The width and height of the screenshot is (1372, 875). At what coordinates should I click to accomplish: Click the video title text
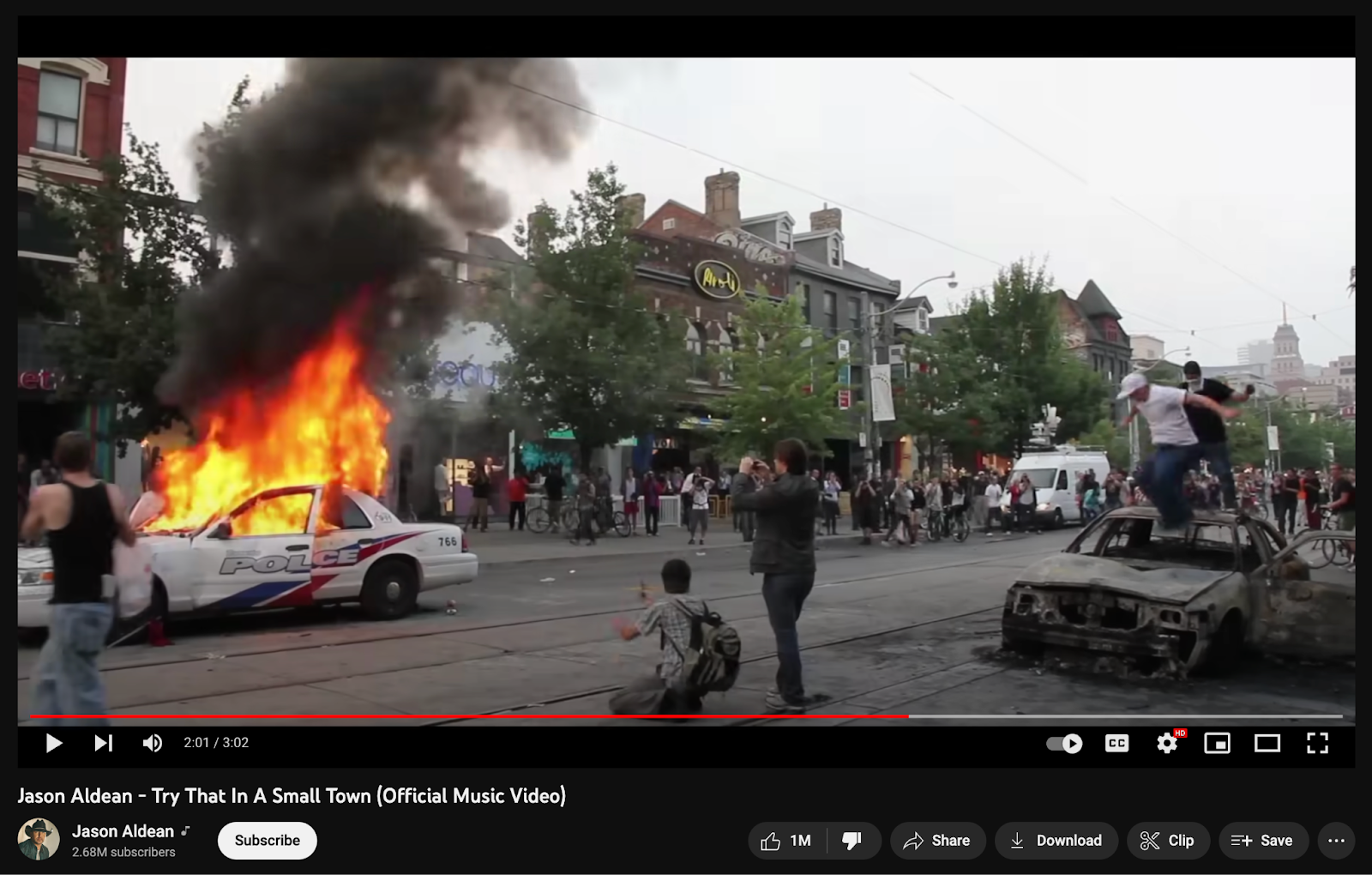(x=292, y=796)
